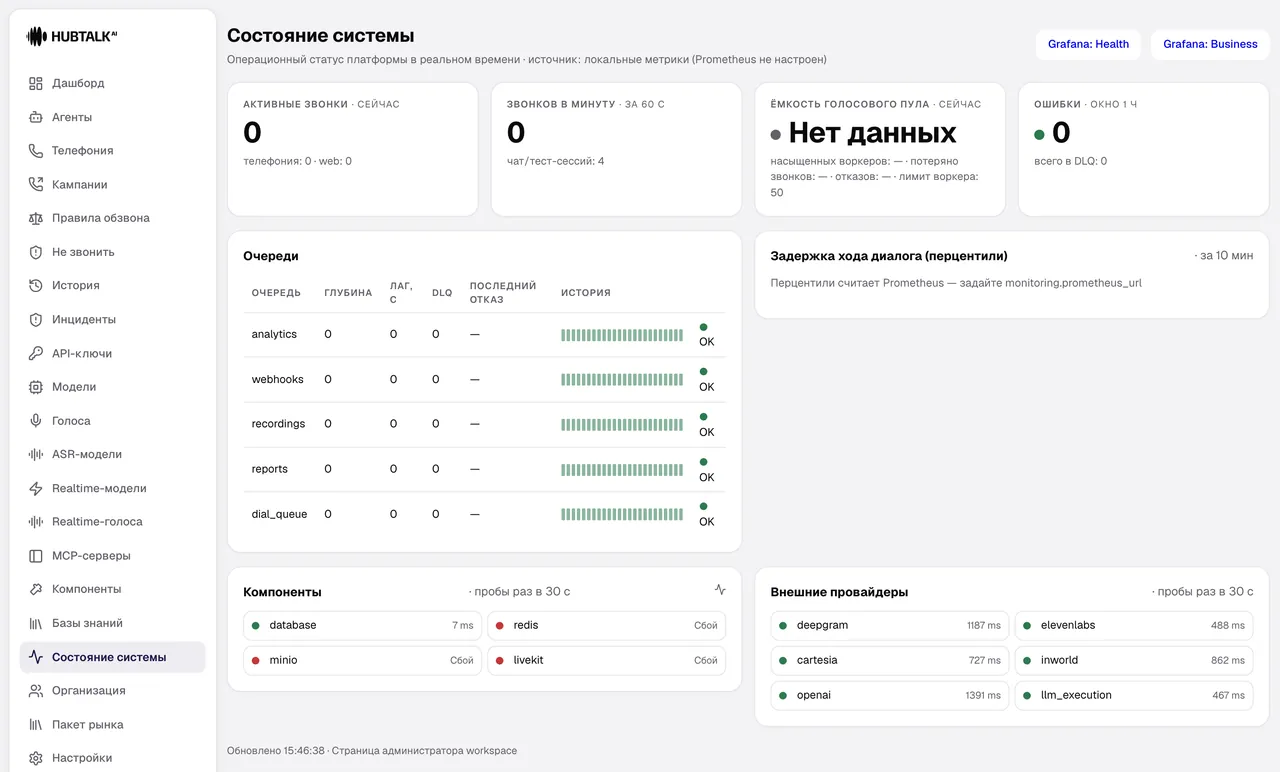Click the История clock icon
The width and height of the screenshot is (1280, 772).
(36, 286)
